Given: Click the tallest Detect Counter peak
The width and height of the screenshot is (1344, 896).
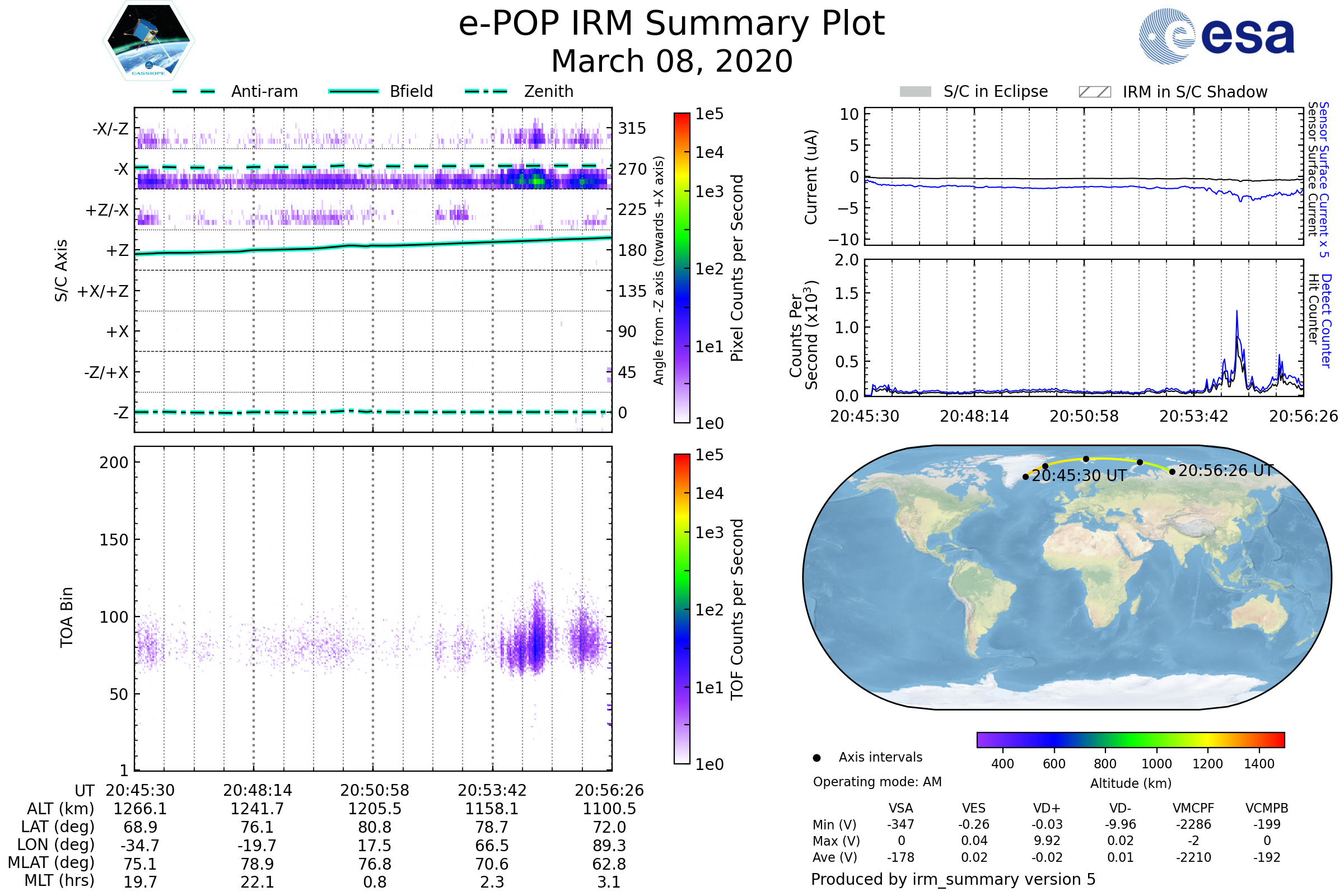Looking at the screenshot, I should [x=1237, y=313].
